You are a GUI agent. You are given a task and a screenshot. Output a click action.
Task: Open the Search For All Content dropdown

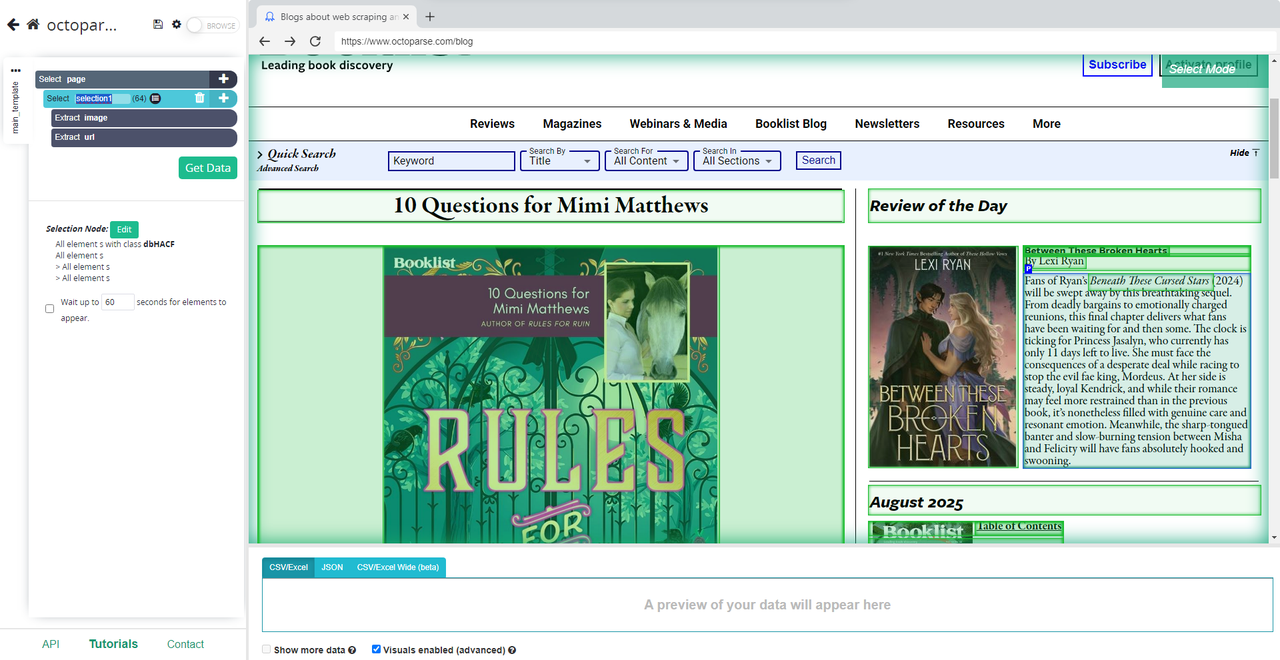click(648, 161)
